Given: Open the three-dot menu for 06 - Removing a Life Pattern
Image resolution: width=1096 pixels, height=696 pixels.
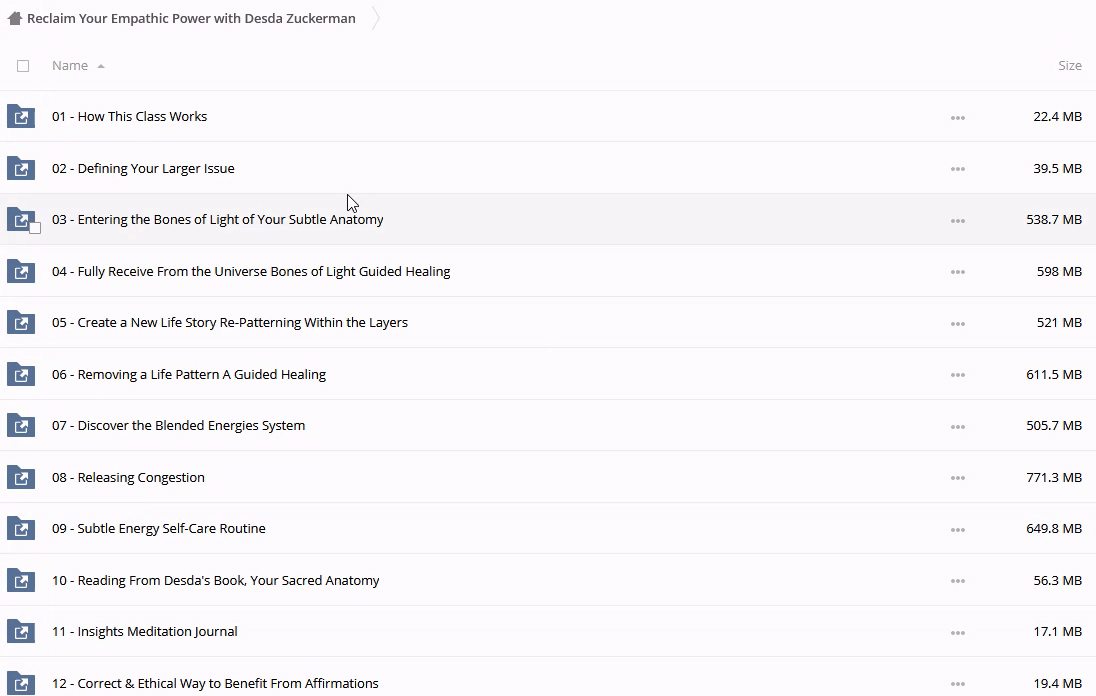Looking at the screenshot, I should (957, 375).
